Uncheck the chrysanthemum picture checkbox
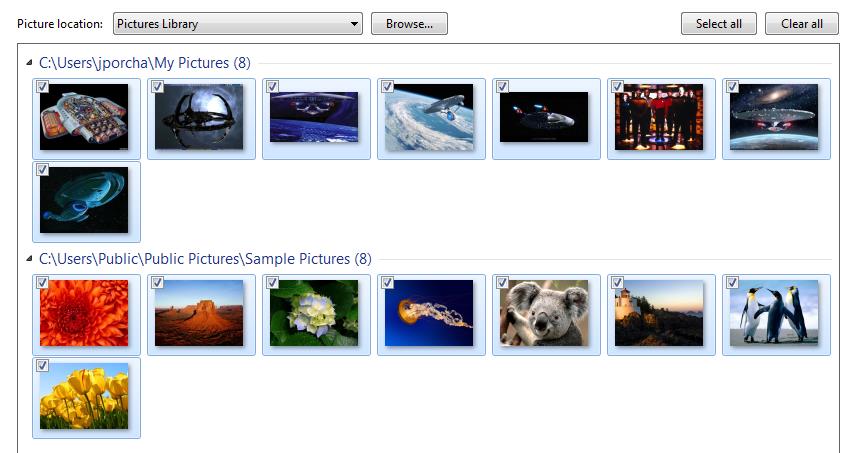The image size is (853, 453). tap(42, 282)
